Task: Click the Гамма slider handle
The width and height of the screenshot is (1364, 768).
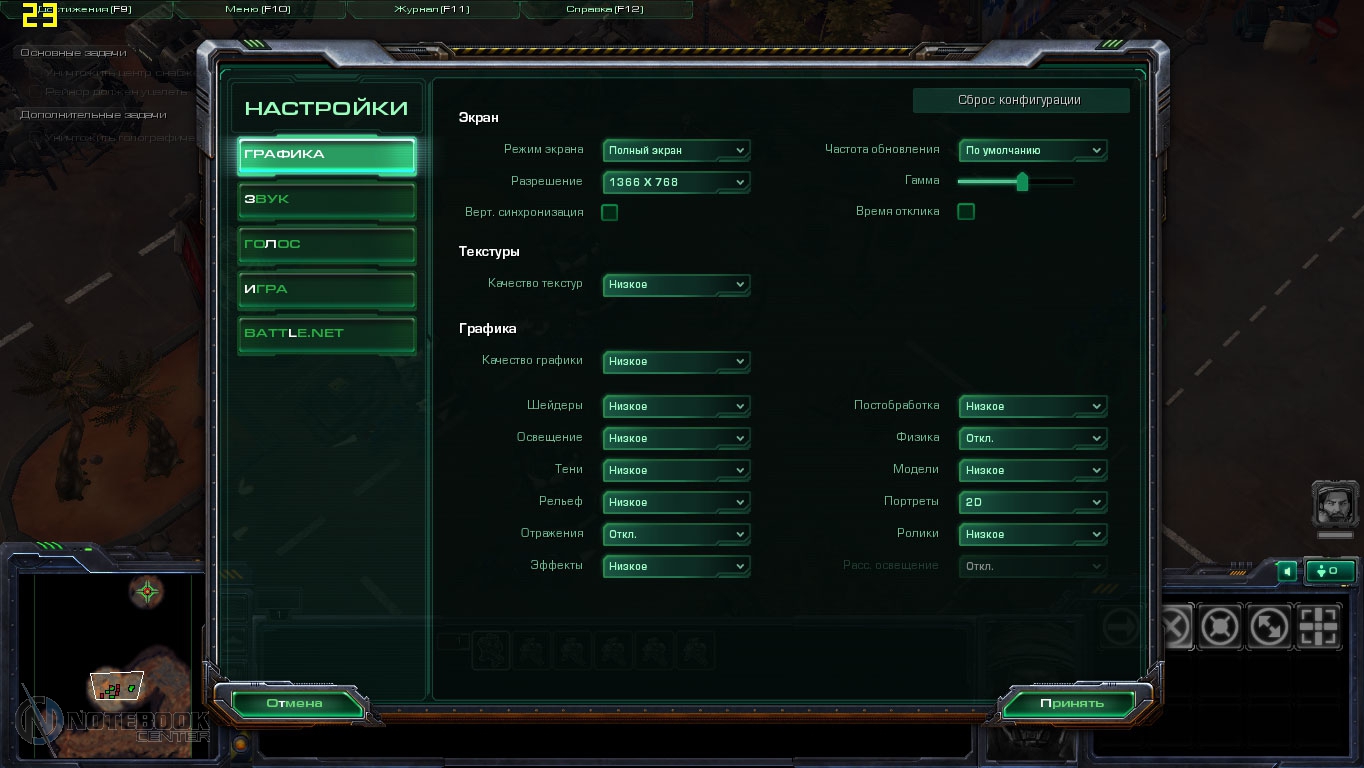Action: coord(1022,182)
